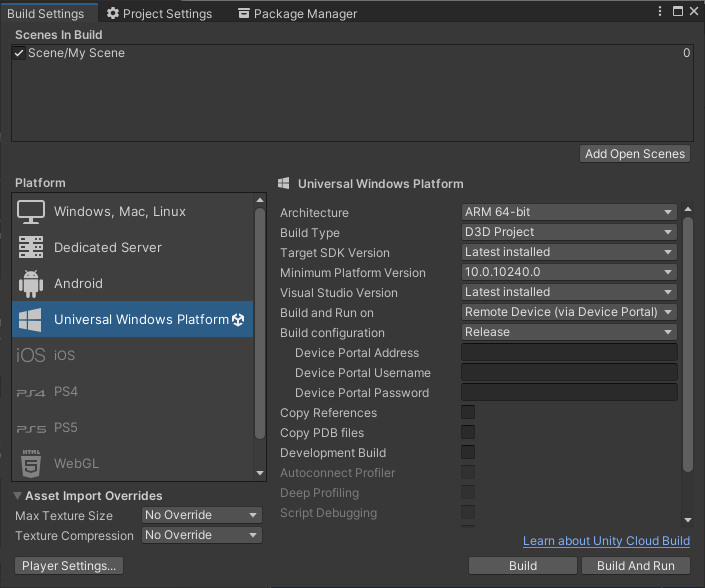
Task: Click the PS4 logo icon
Action: point(31,393)
